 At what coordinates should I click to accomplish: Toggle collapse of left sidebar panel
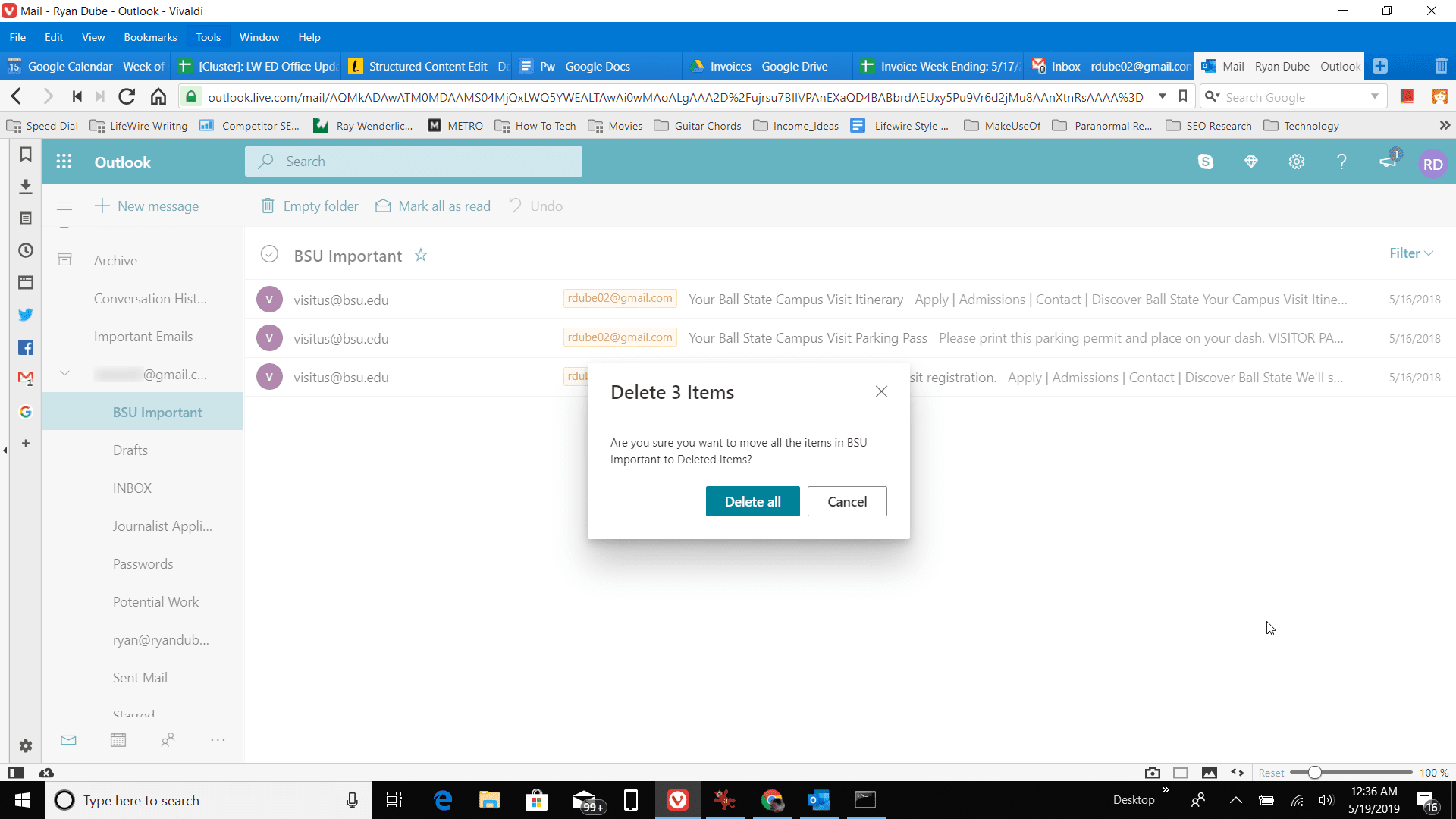(64, 205)
